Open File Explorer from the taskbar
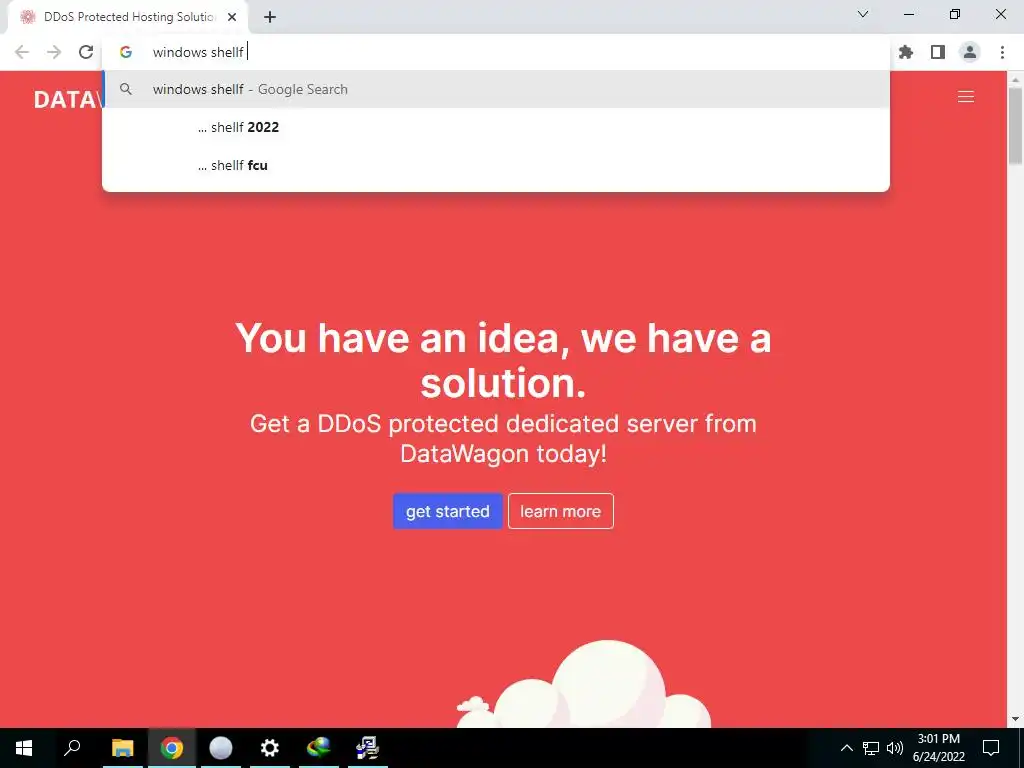 point(122,748)
